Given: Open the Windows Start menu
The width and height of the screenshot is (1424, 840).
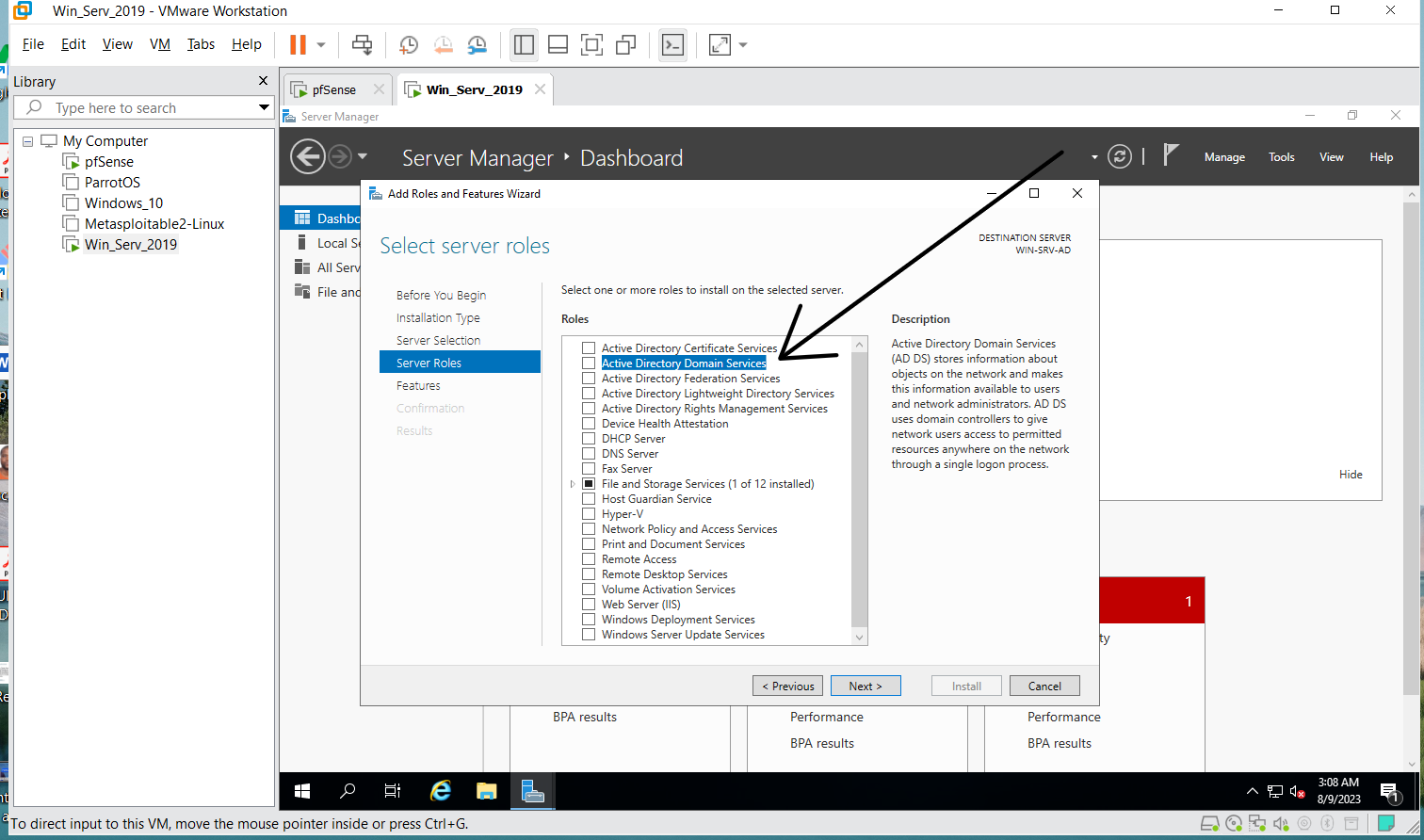Looking at the screenshot, I should click(302, 791).
